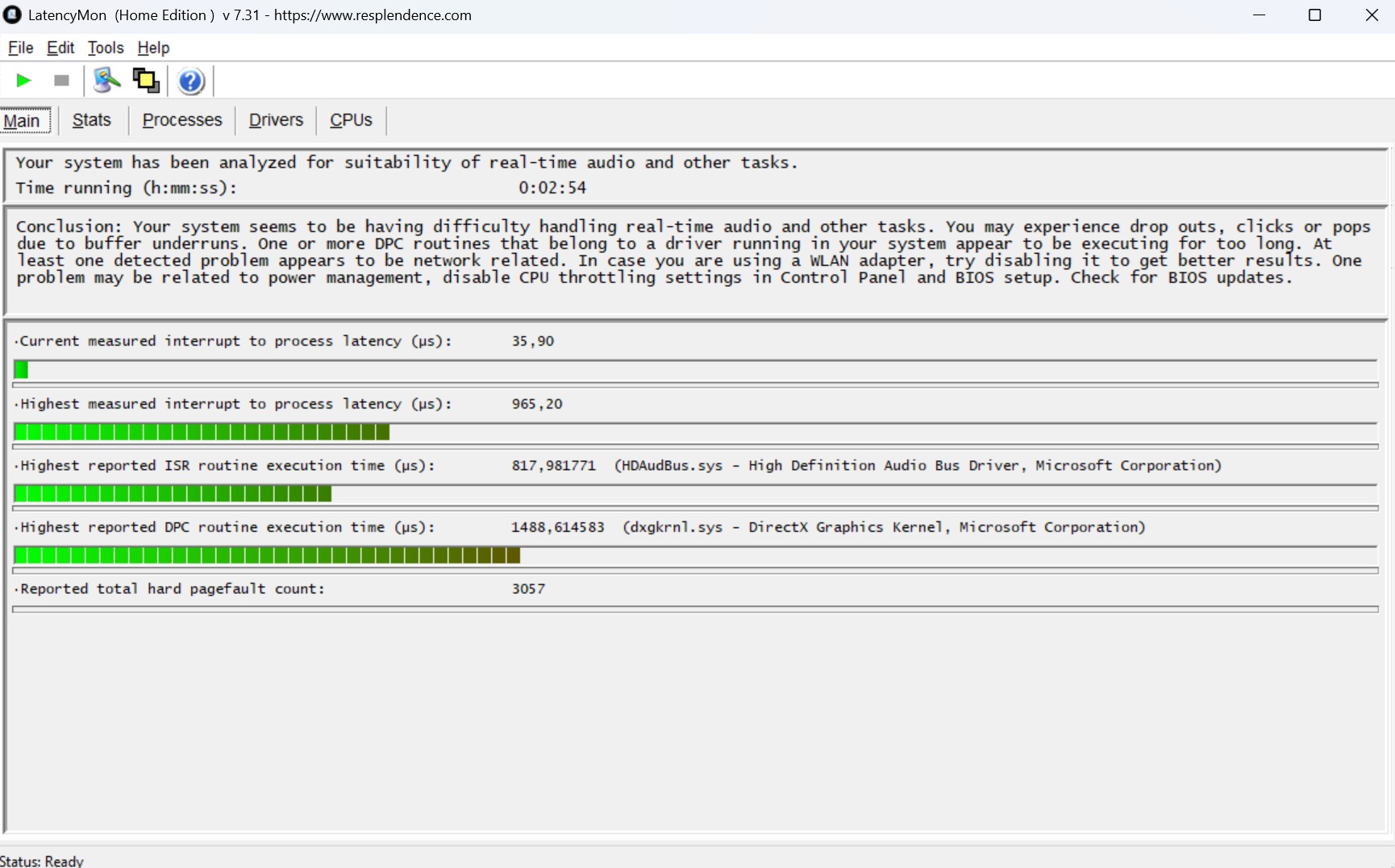Screen dimensions: 1395x868
Task: Click the highest DPC routine execution time bar
Action: click(x=696, y=555)
